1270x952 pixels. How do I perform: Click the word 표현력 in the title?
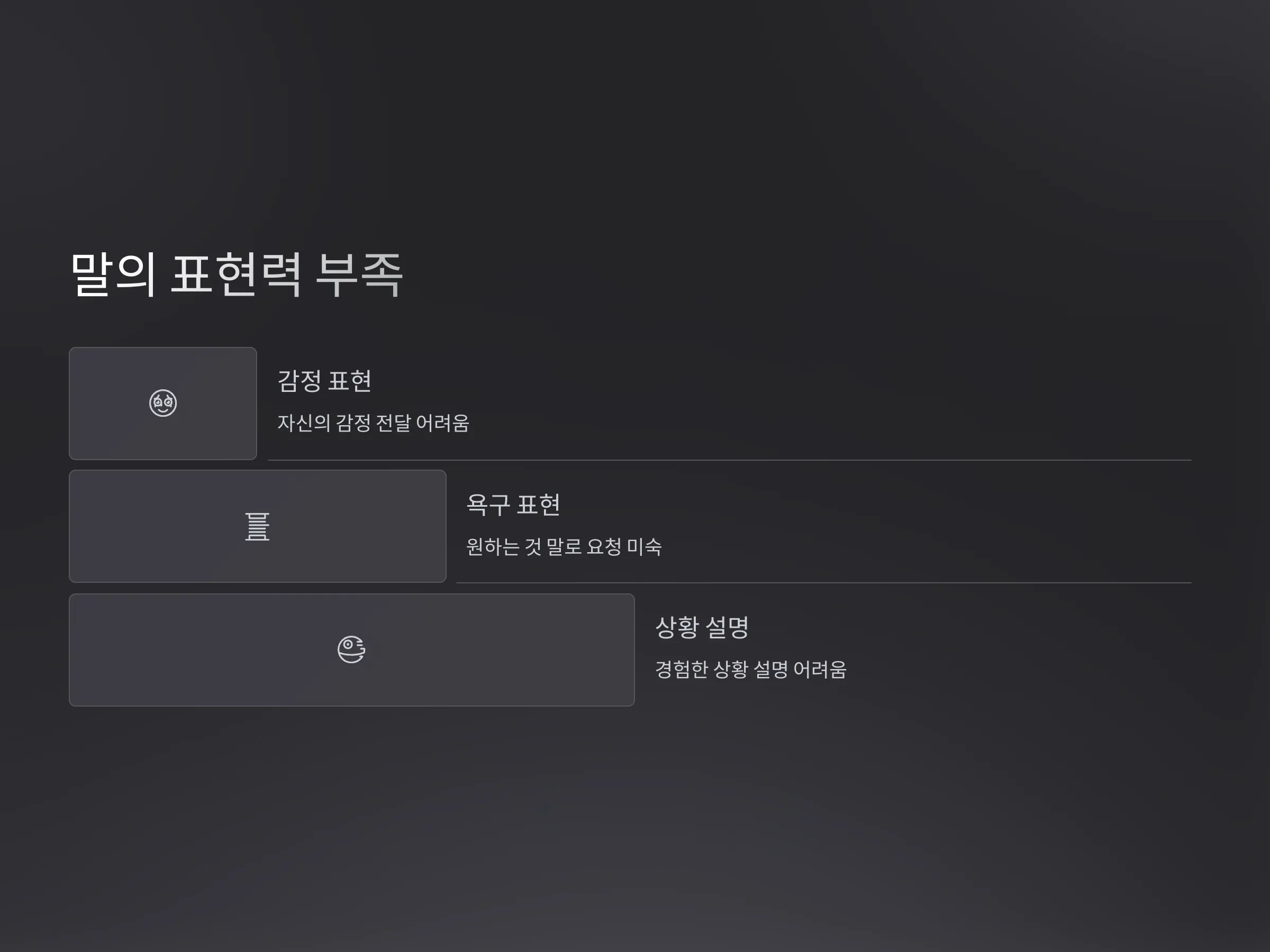click(237, 274)
